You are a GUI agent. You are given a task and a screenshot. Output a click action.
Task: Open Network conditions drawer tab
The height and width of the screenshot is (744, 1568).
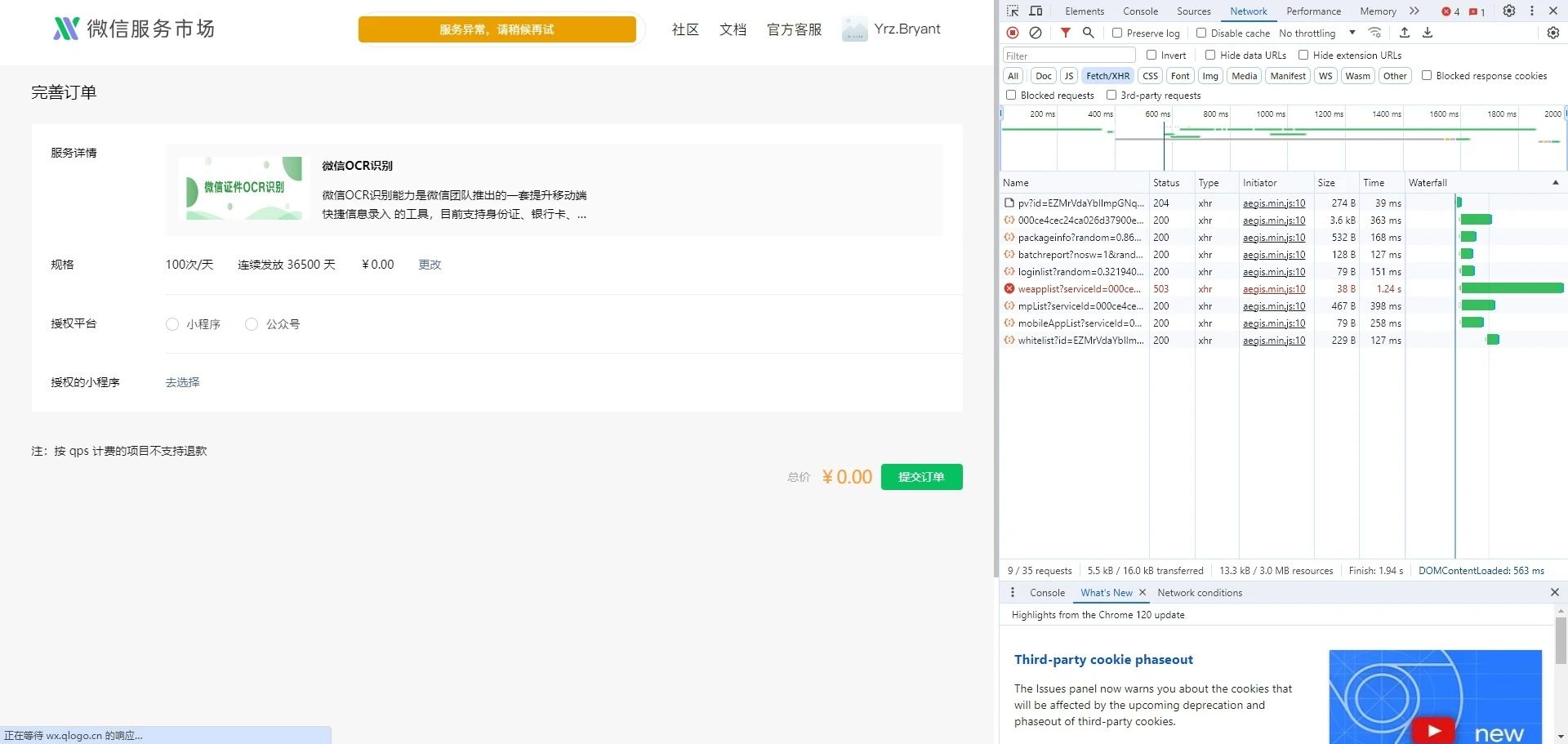[1200, 592]
